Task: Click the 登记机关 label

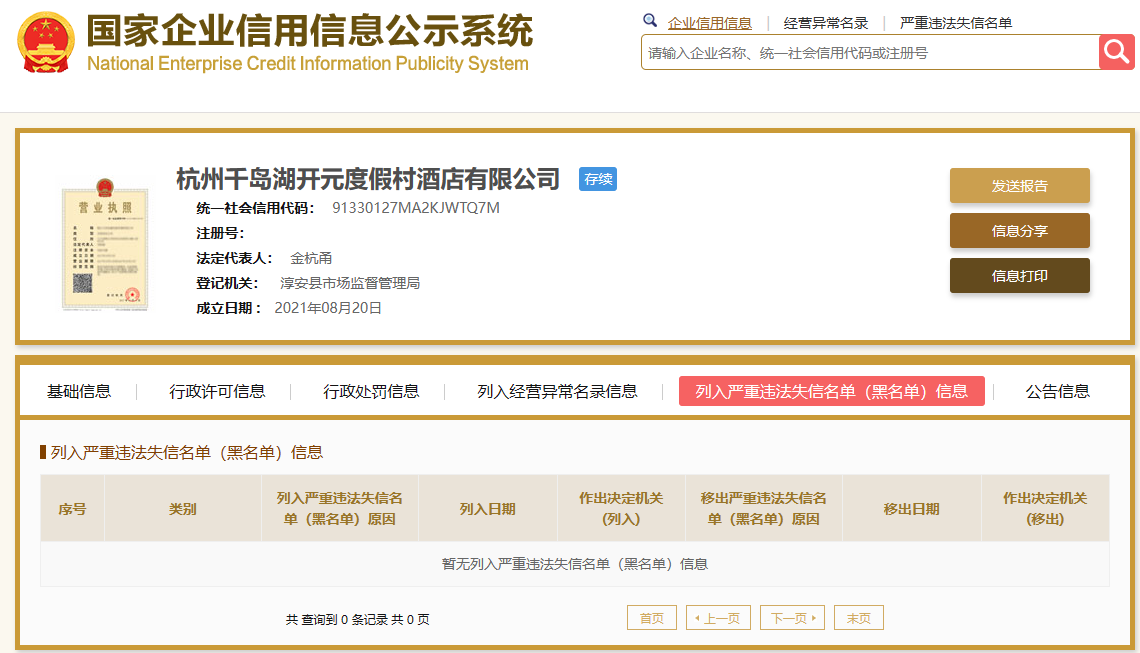Action: tap(227, 283)
